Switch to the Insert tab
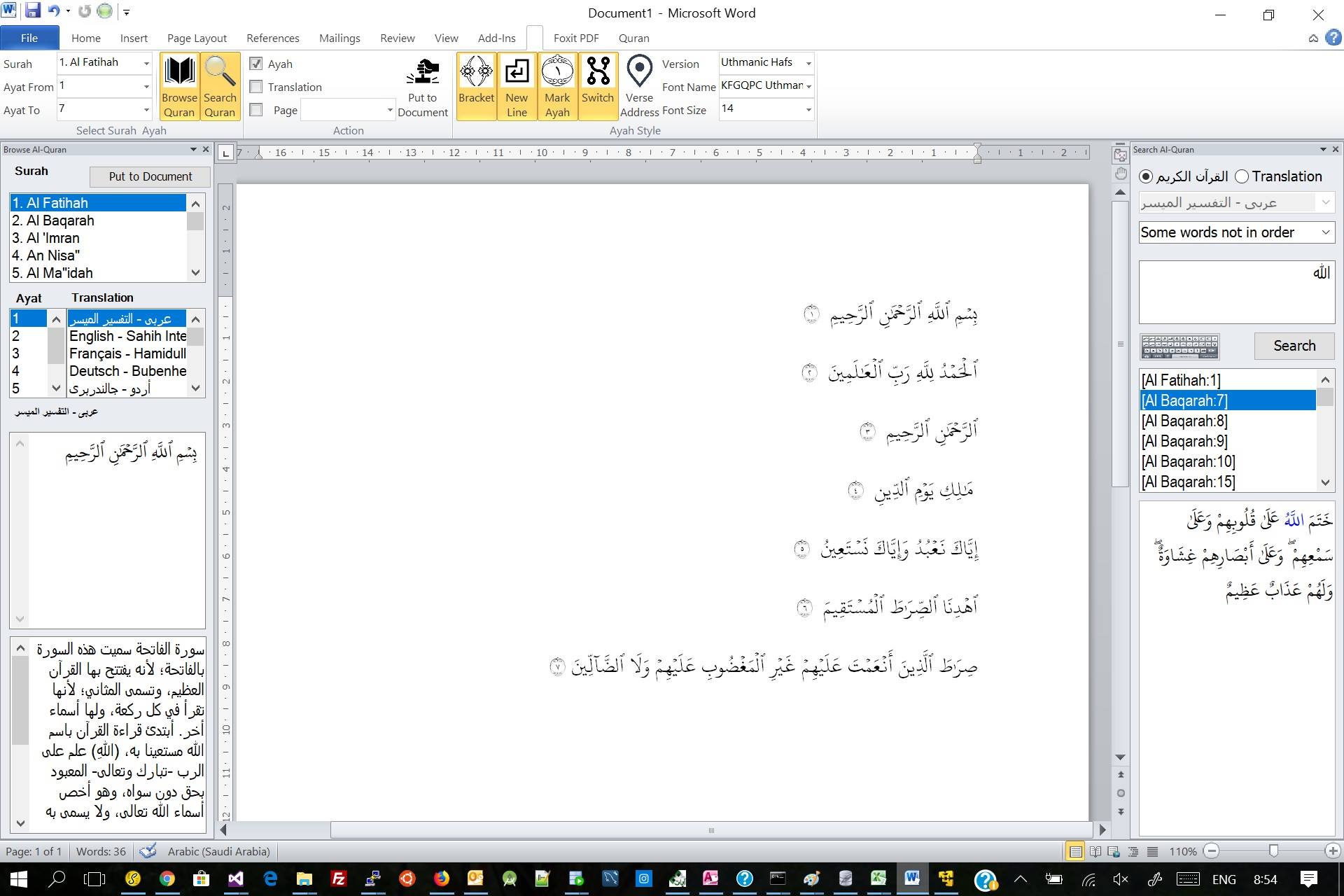 click(134, 38)
